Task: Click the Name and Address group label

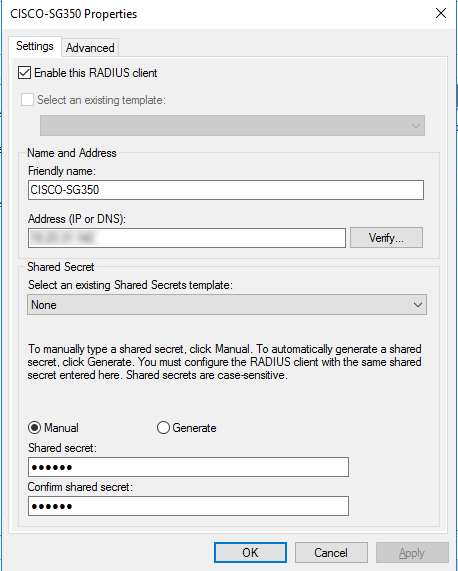Action: click(72, 153)
